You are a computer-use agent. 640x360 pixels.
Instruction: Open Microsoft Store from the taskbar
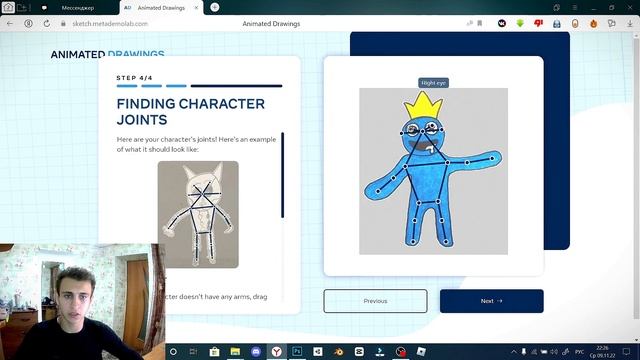pos(214,351)
